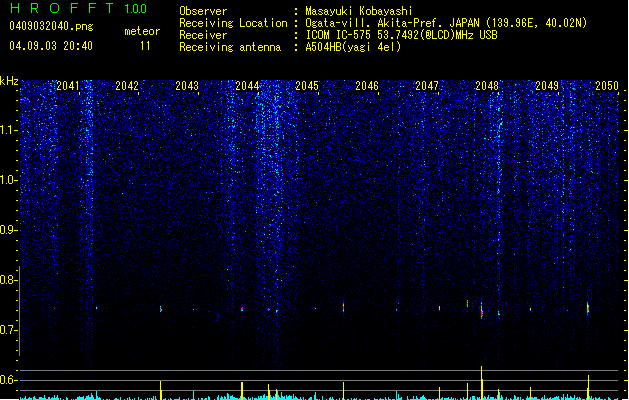
Task: Click the meteor echo between 2045 and 2046
Action: (x=343, y=307)
